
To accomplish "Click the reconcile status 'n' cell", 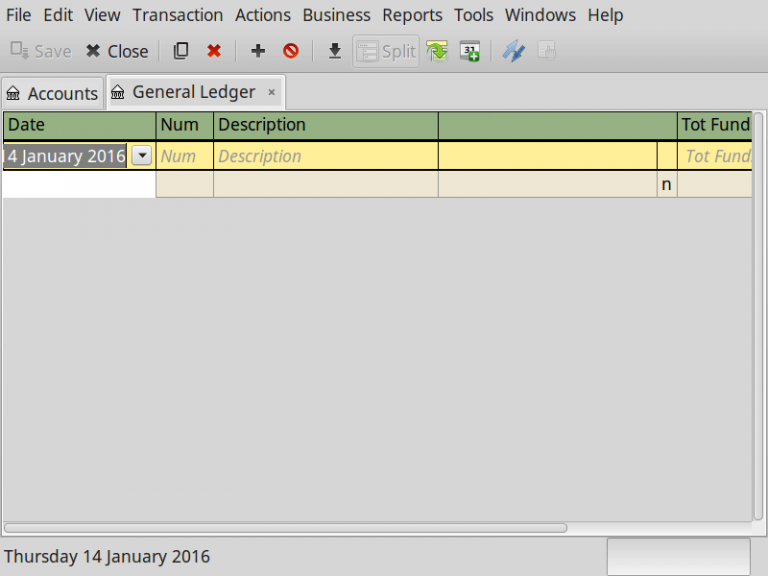I will point(667,185).
